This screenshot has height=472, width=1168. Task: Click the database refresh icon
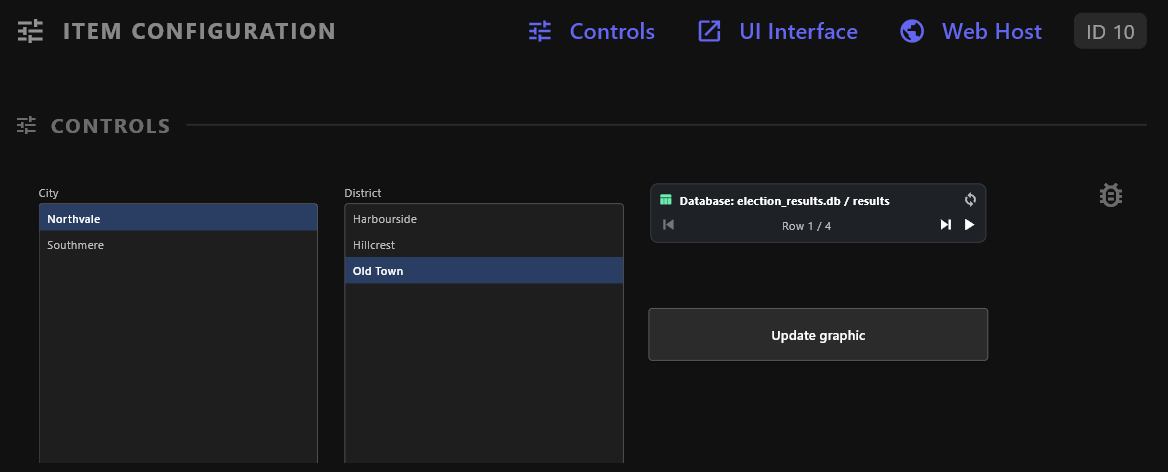(970, 200)
